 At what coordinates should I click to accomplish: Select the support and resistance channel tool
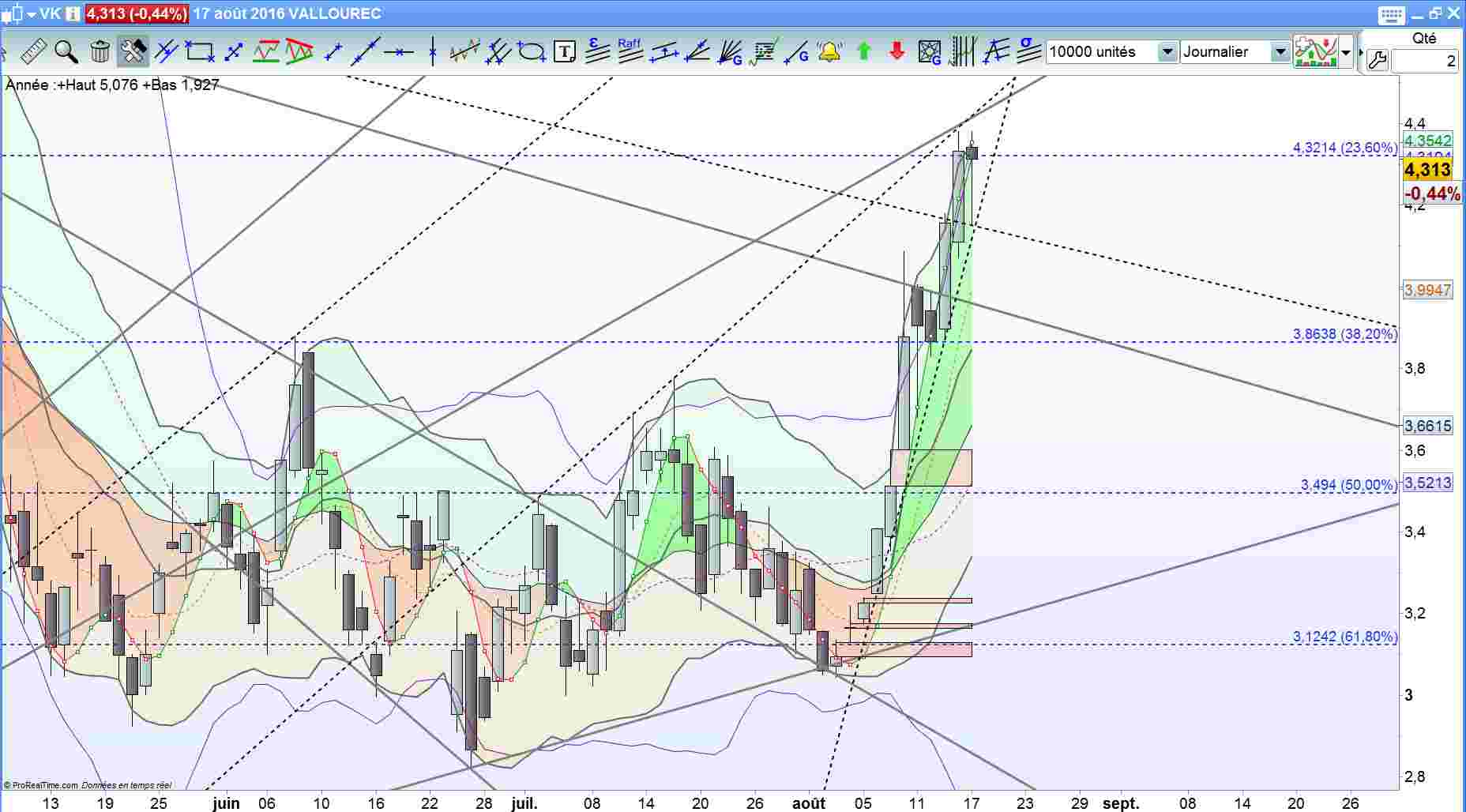[266, 52]
